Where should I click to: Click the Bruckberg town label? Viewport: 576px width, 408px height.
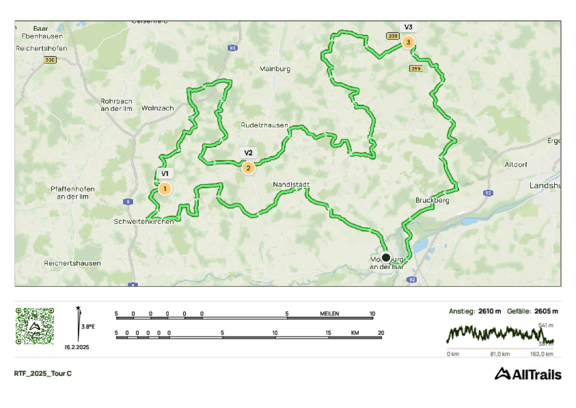click(x=432, y=201)
